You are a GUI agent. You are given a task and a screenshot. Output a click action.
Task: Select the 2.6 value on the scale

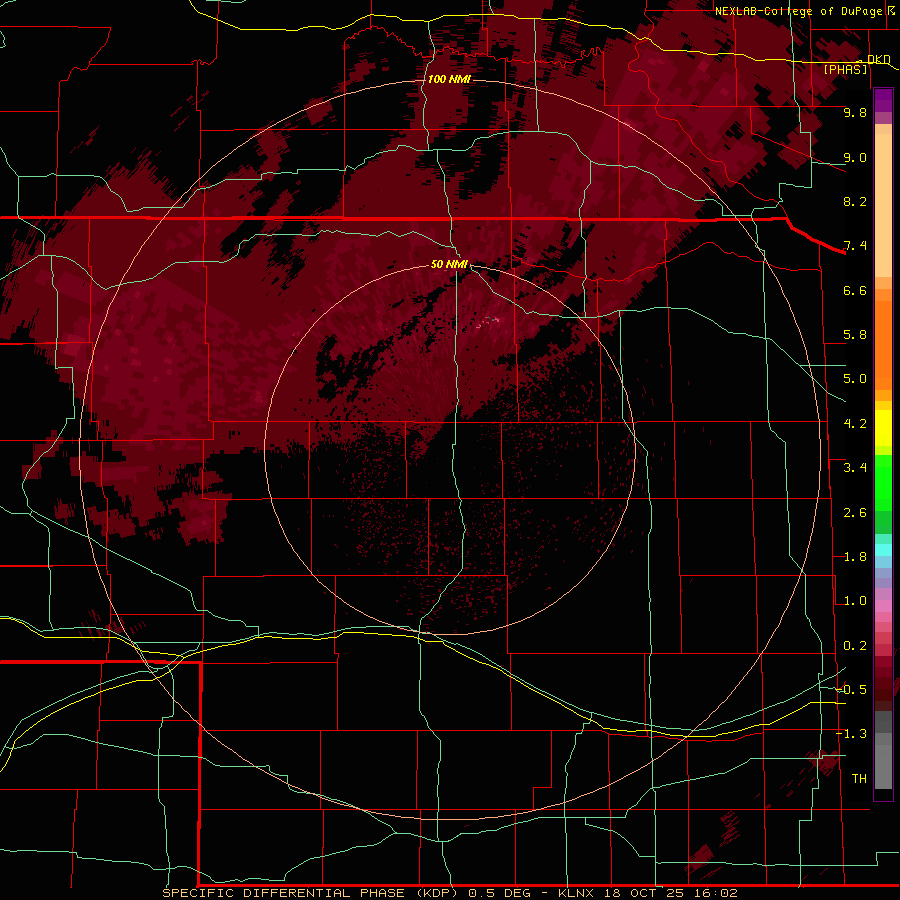(855, 513)
